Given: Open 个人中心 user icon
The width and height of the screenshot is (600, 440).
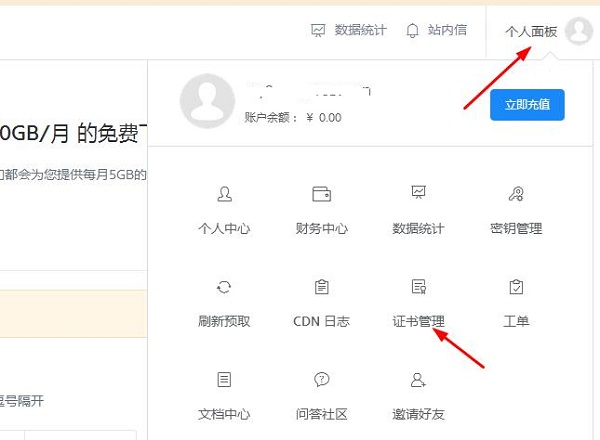Looking at the screenshot, I should [x=224, y=194].
